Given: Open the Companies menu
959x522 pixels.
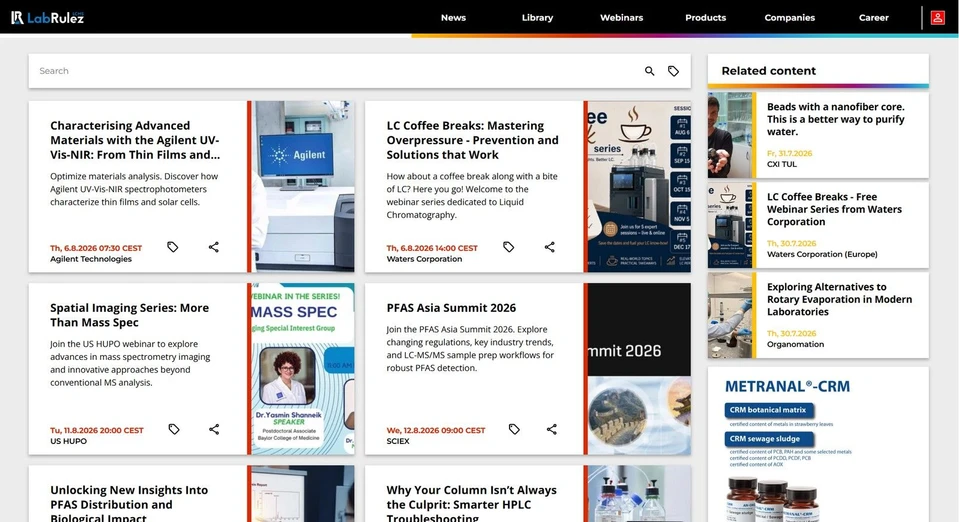Looking at the screenshot, I should (790, 18).
